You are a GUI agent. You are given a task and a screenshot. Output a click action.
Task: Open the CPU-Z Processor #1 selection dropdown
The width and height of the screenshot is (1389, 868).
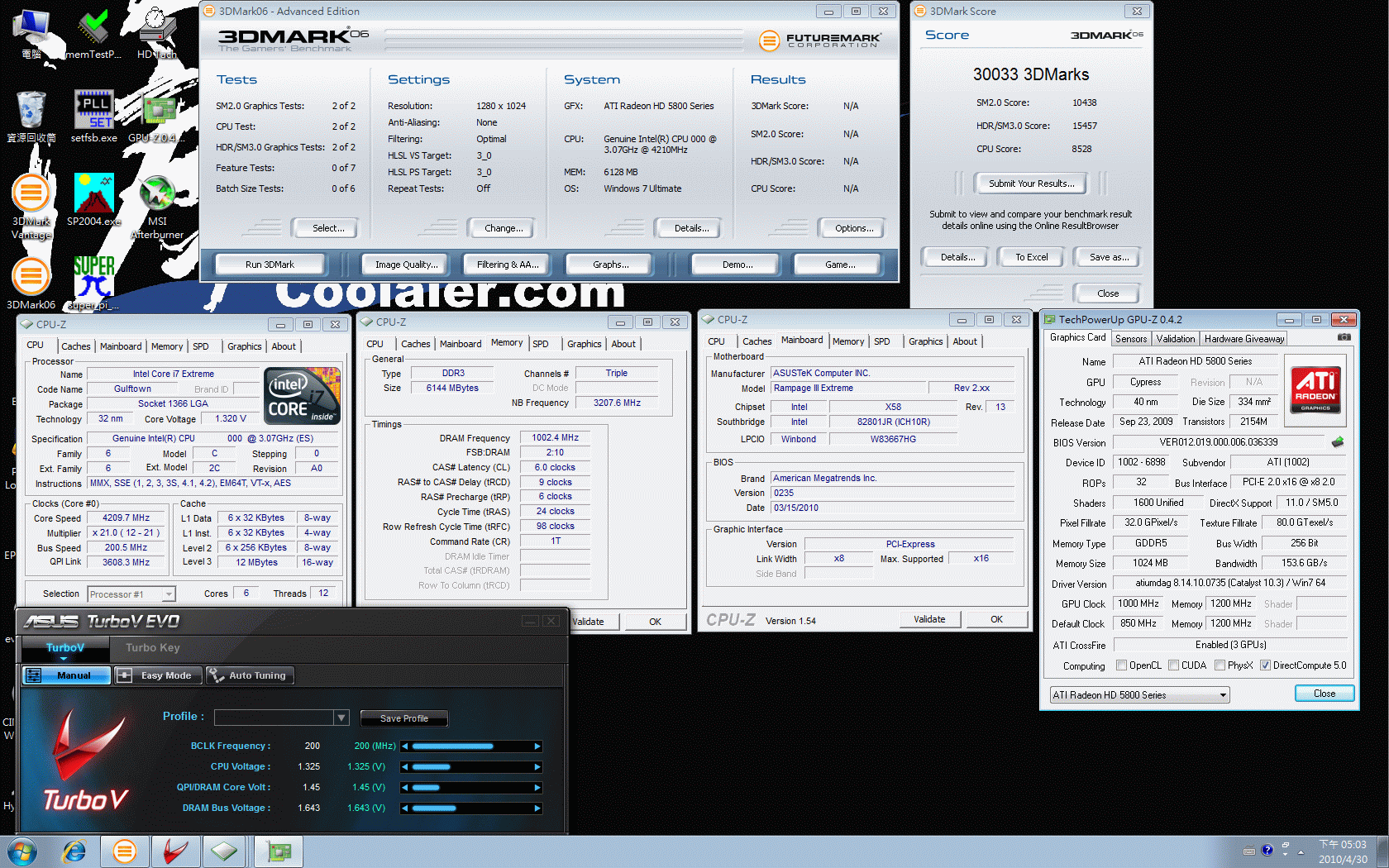pyautogui.click(x=131, y=594)
